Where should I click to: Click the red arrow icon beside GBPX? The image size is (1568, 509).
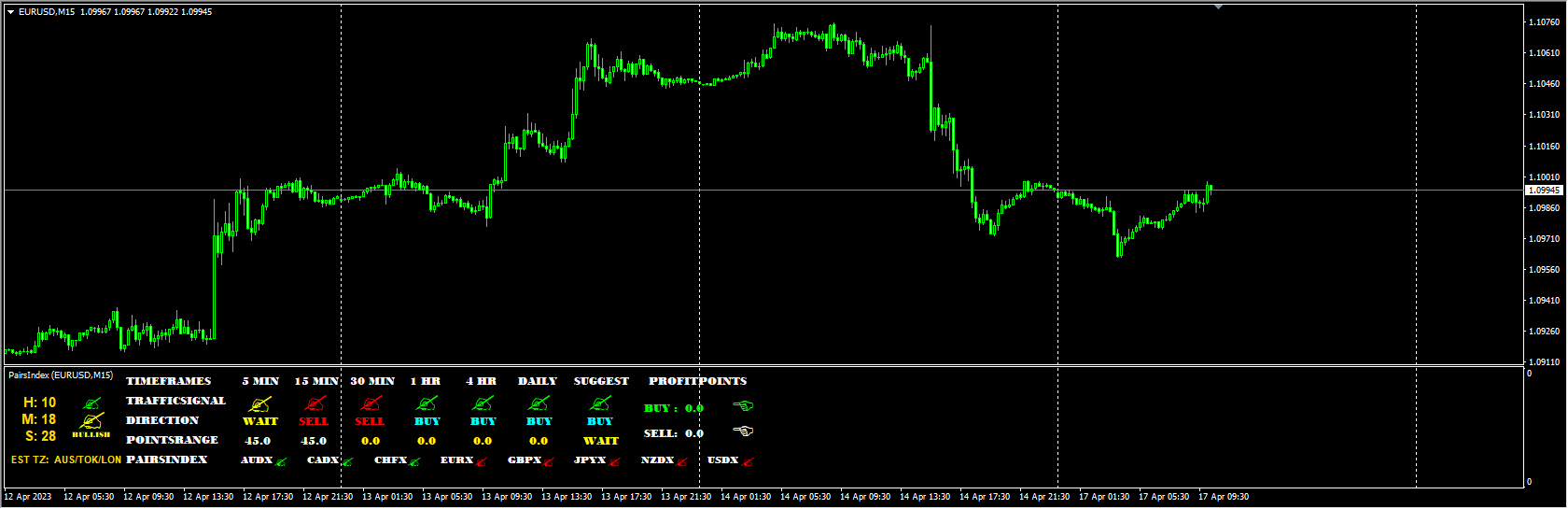point(549,461)
